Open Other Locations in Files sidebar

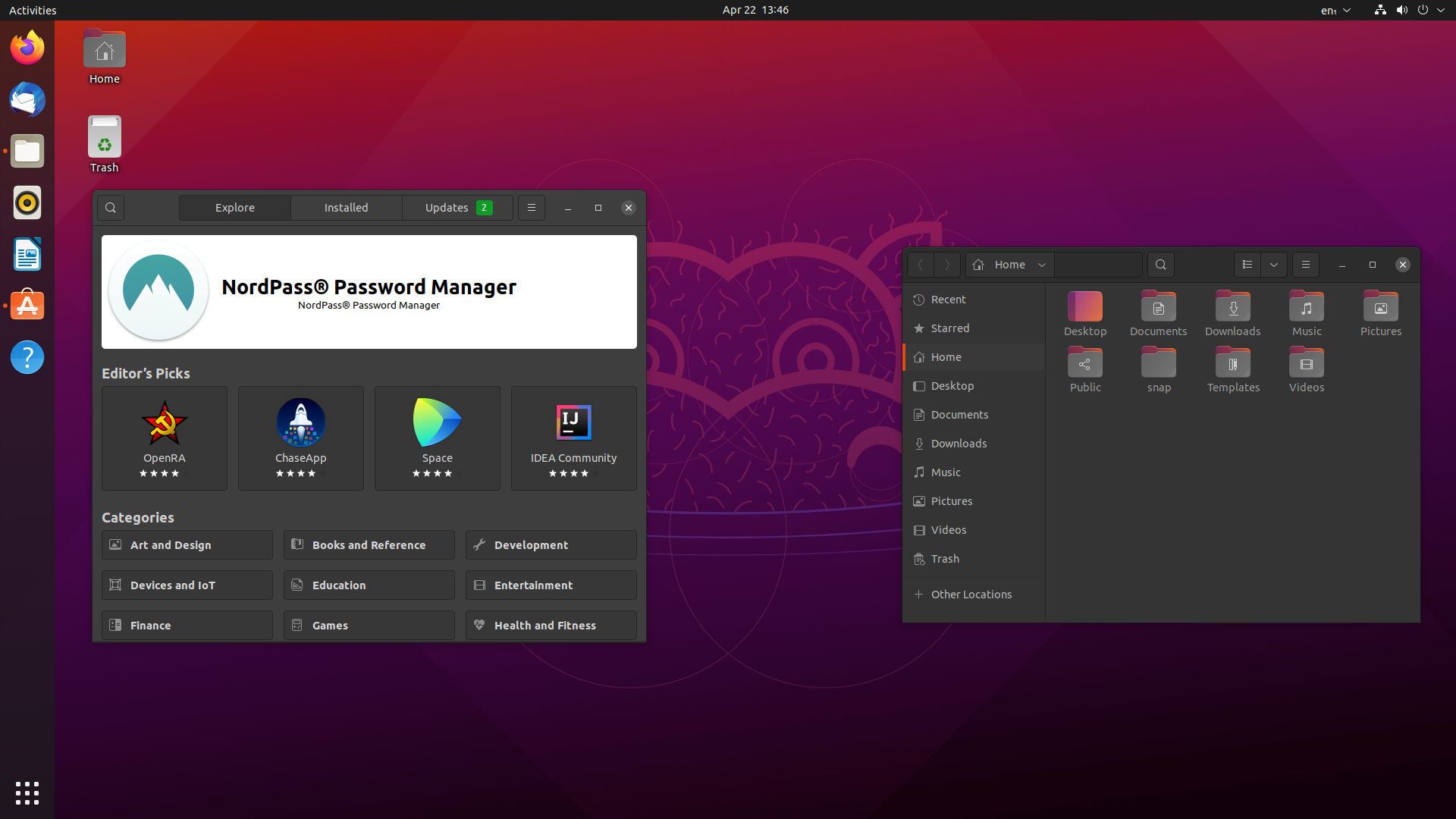click(x=974, y=595)
